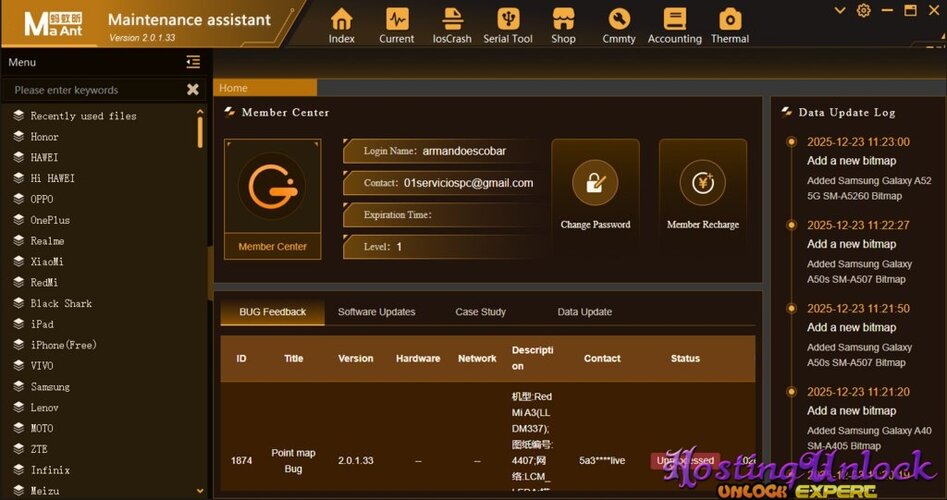Launch the IosCrash analyzer
Viewport: 947px width, 500px height.
pyautogui.click(x=452, y=26)
